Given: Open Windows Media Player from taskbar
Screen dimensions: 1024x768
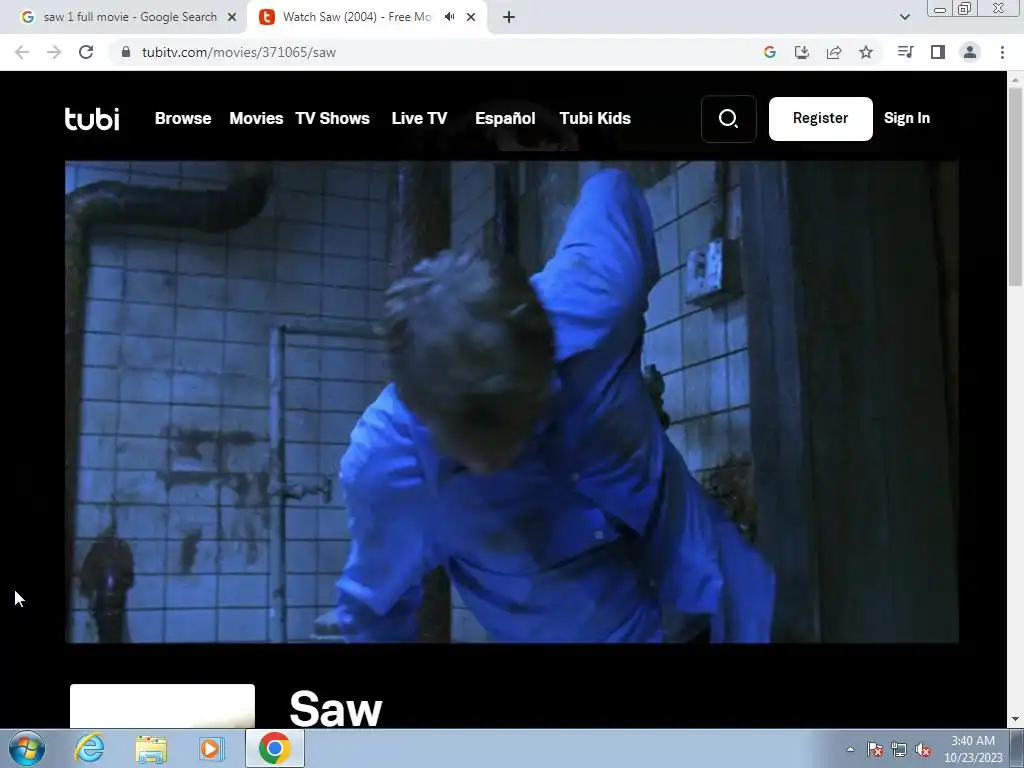Looking at the screenshot, I should [x=211, y=748].
